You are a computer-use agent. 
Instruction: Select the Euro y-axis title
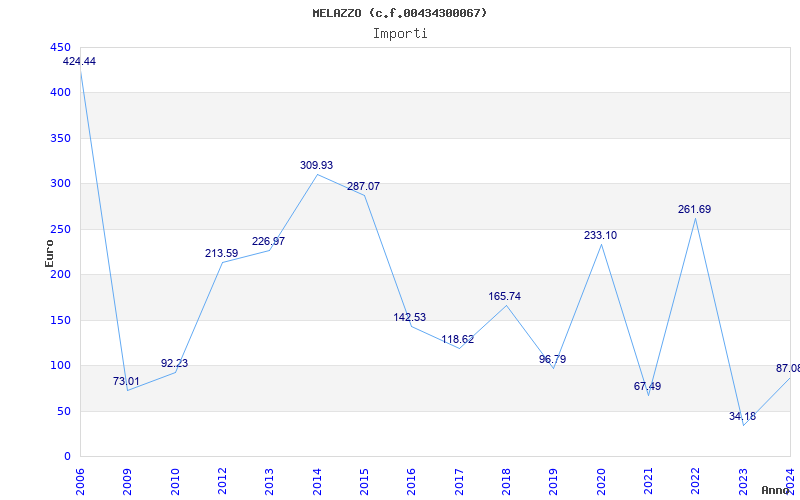pos(49,253)
